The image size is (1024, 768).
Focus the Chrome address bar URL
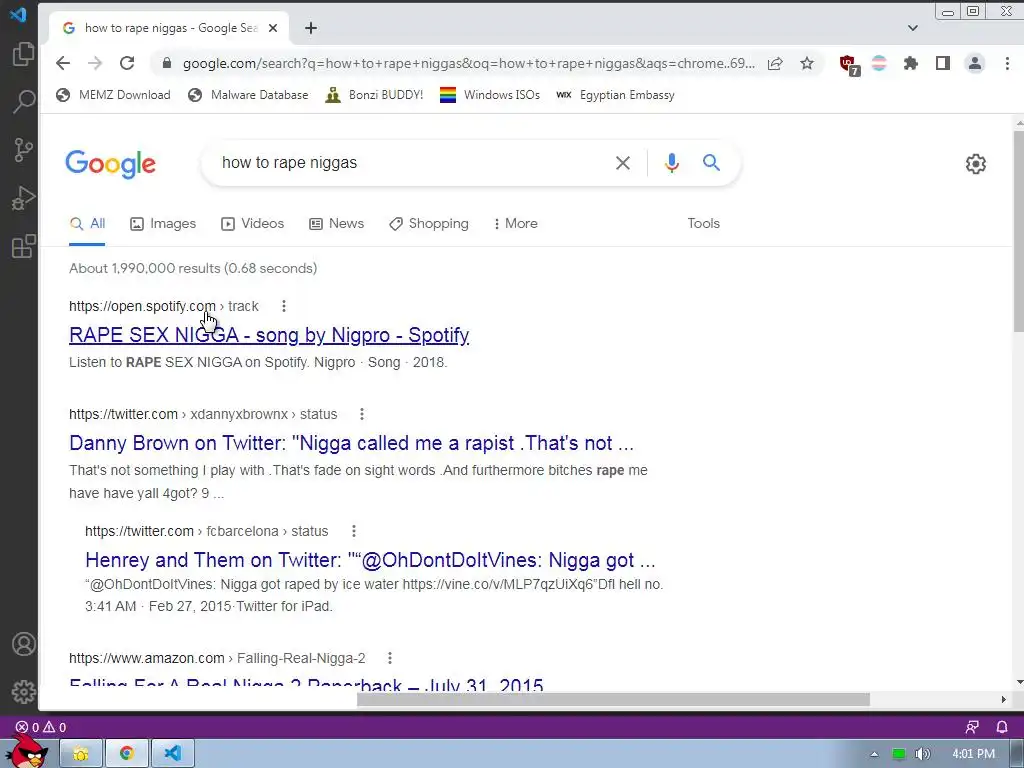pyautogui.click(x=468, y=63)
